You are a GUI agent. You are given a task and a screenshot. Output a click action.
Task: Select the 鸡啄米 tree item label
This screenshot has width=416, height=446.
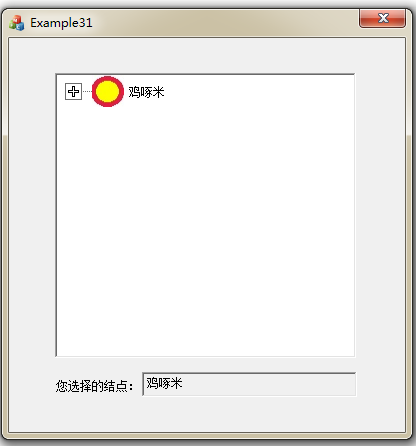[146, 92]
